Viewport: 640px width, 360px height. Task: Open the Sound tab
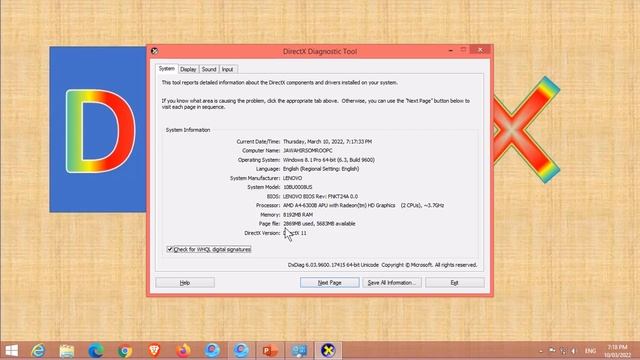click(x=209, y=69)
